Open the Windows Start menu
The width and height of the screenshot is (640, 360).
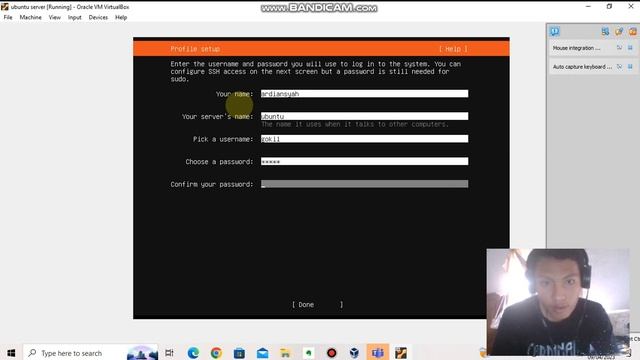[x=11, y=353]
